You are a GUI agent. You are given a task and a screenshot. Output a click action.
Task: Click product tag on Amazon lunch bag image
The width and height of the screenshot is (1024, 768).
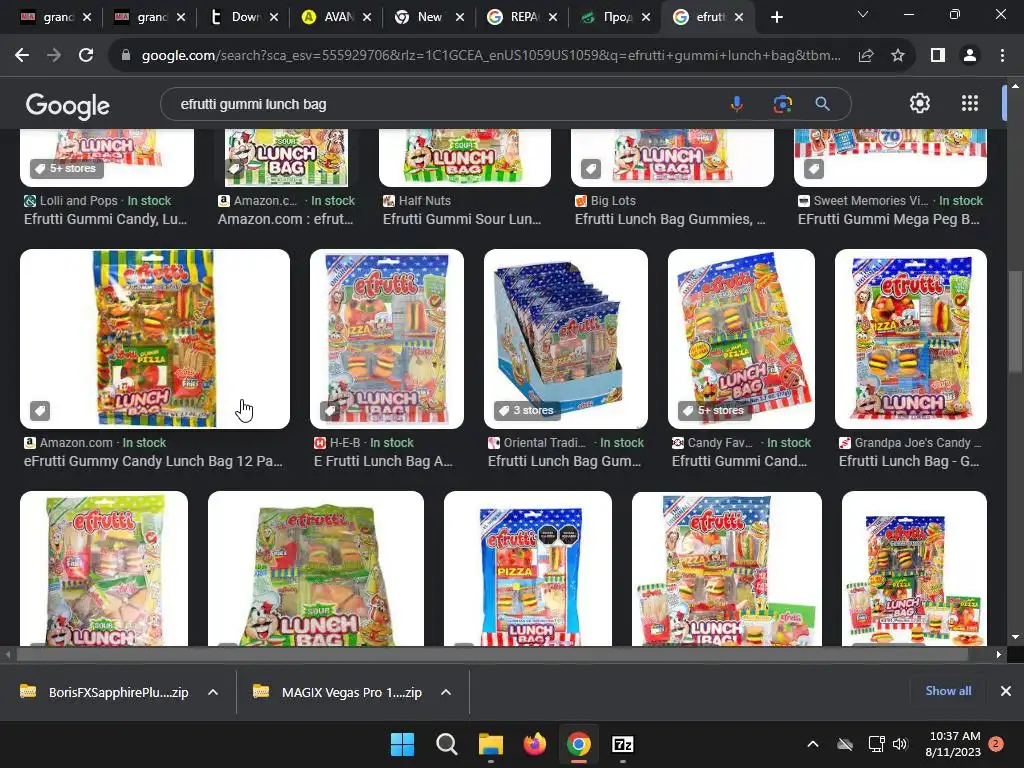[x=40, y=411]
